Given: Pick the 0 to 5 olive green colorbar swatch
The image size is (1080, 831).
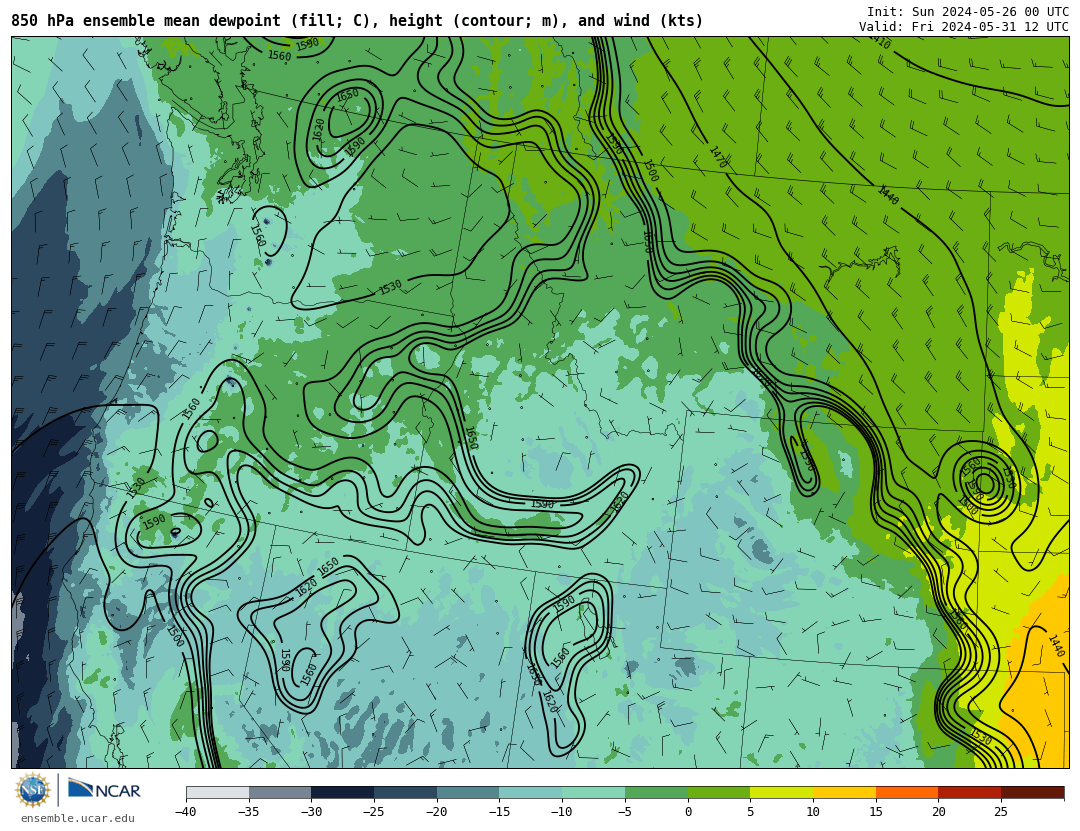Looking at the screenshot, I should 719,792.
